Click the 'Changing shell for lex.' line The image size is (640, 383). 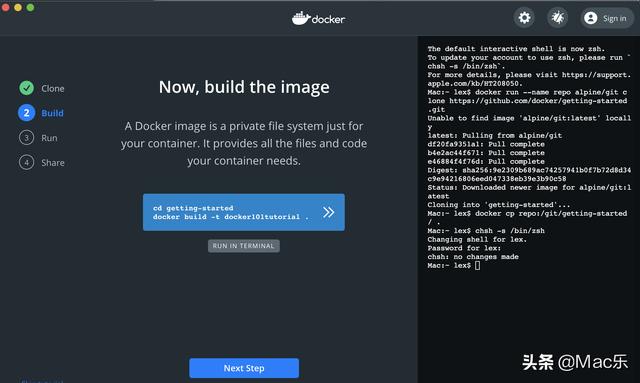pos(477,240)
